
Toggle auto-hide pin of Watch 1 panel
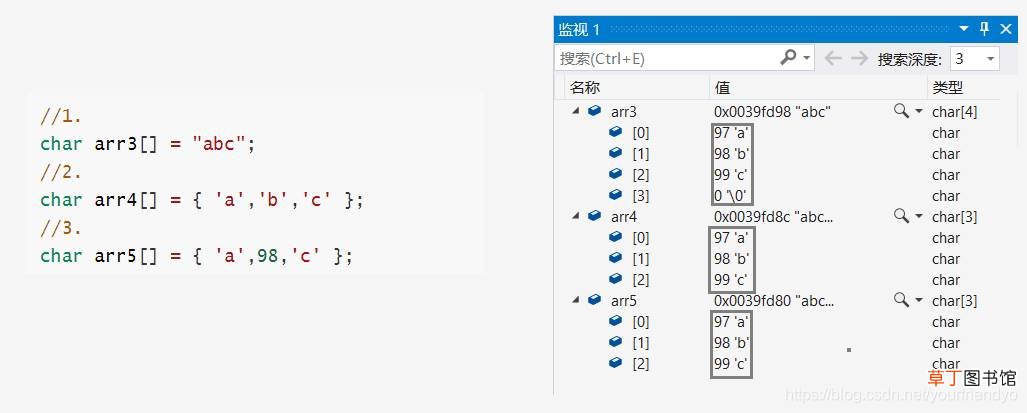click(984, 29)
